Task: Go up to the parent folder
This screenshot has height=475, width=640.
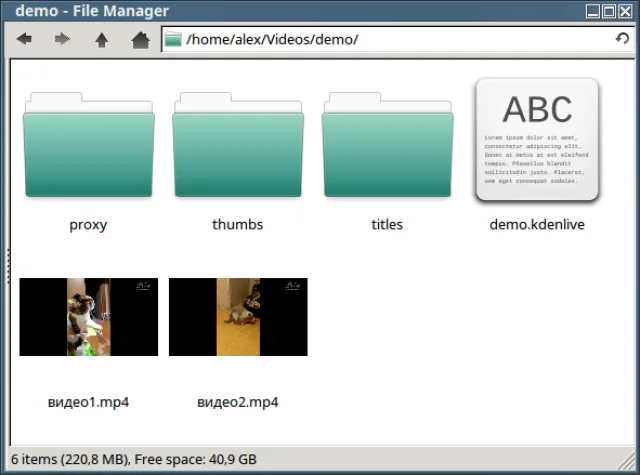Action: (102, 40)
